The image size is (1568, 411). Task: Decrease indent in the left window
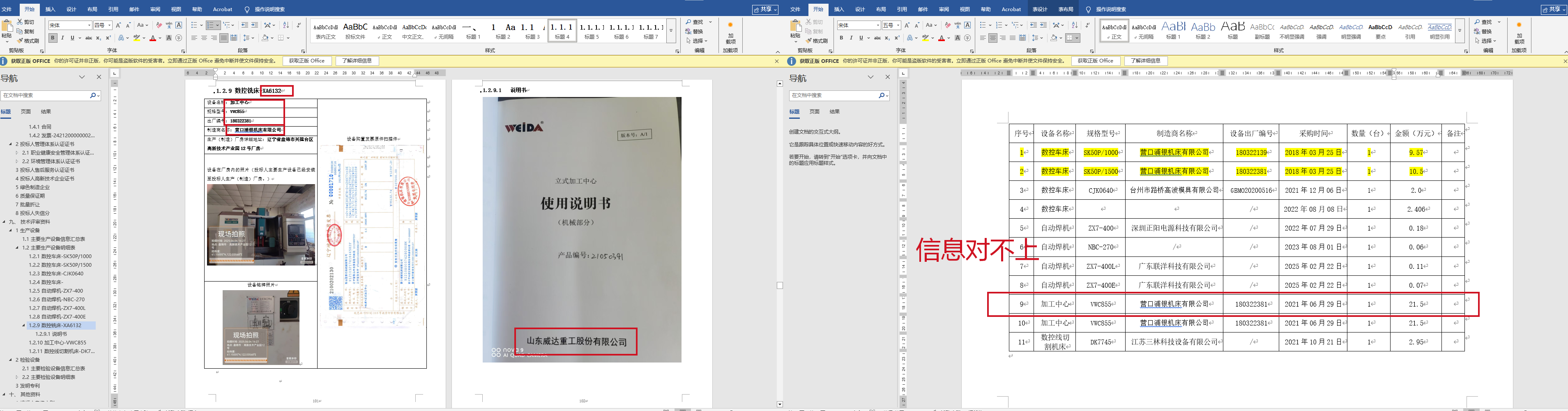point(245,25)
